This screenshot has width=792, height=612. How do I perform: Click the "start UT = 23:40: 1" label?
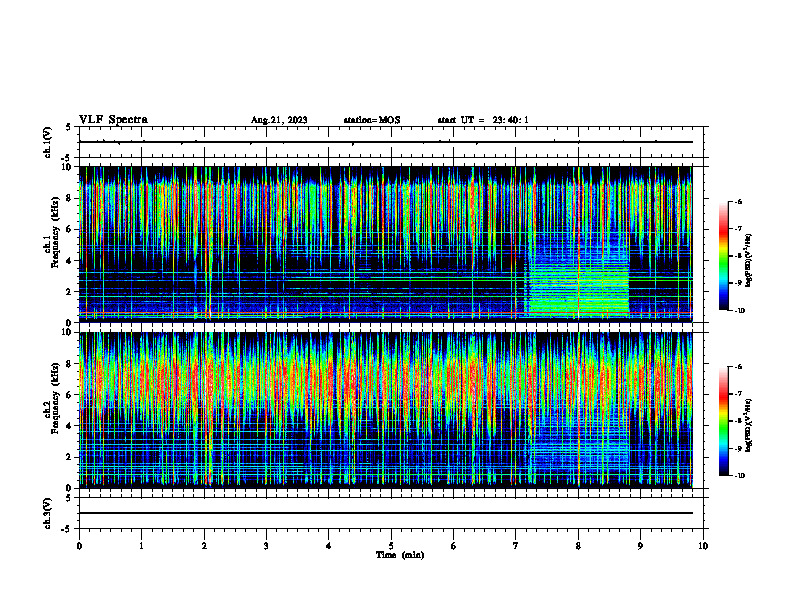(483, 120)
